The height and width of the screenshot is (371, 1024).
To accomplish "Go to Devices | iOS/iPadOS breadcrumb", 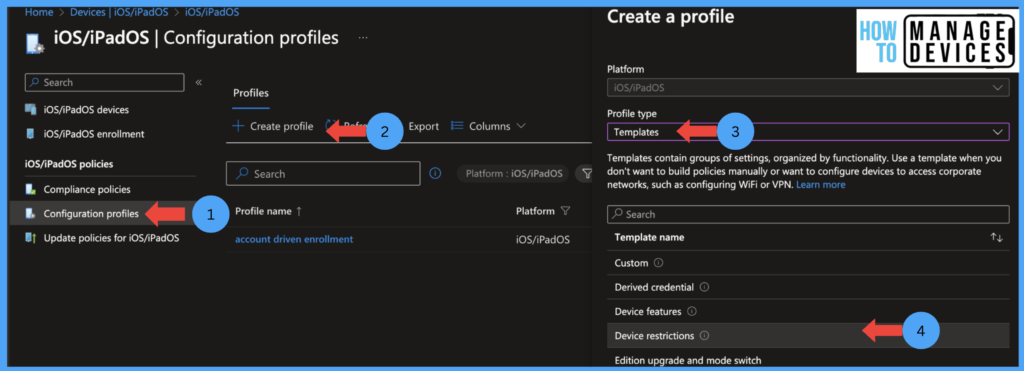I will click(x=118, y=12).
